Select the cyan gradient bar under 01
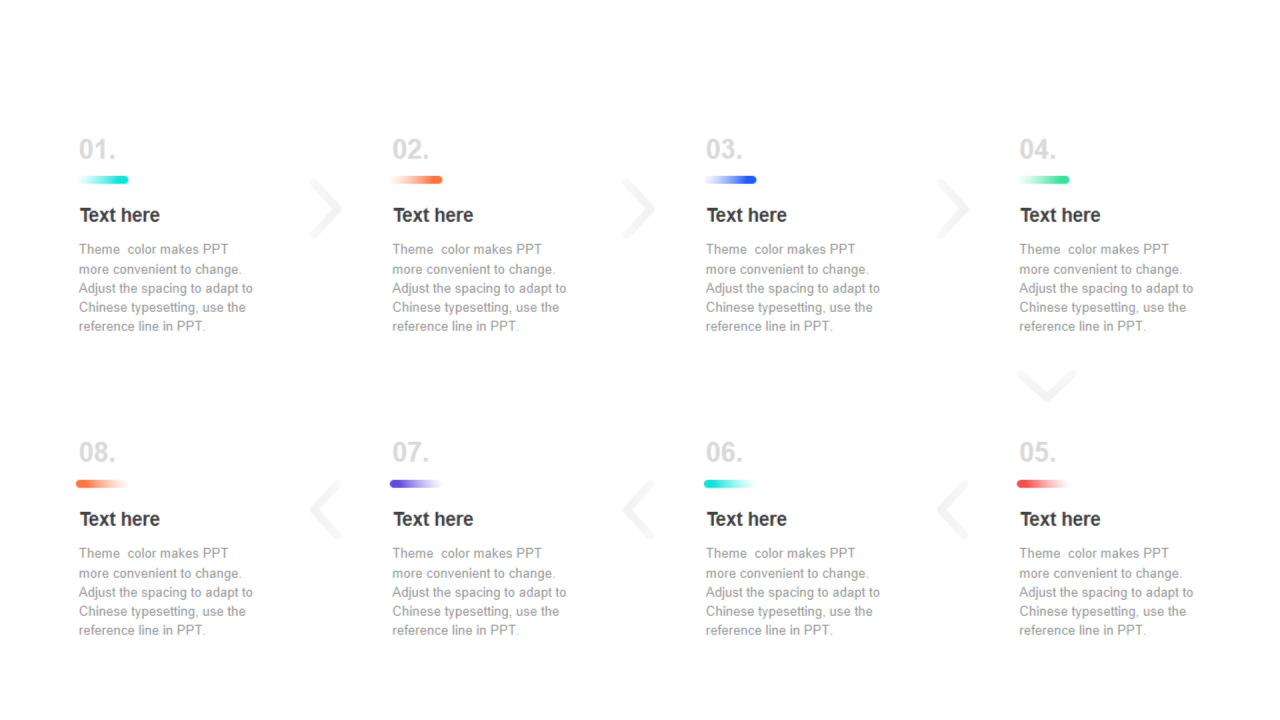The height and width of the screenshot is (720, 1280). pos(103,180)
